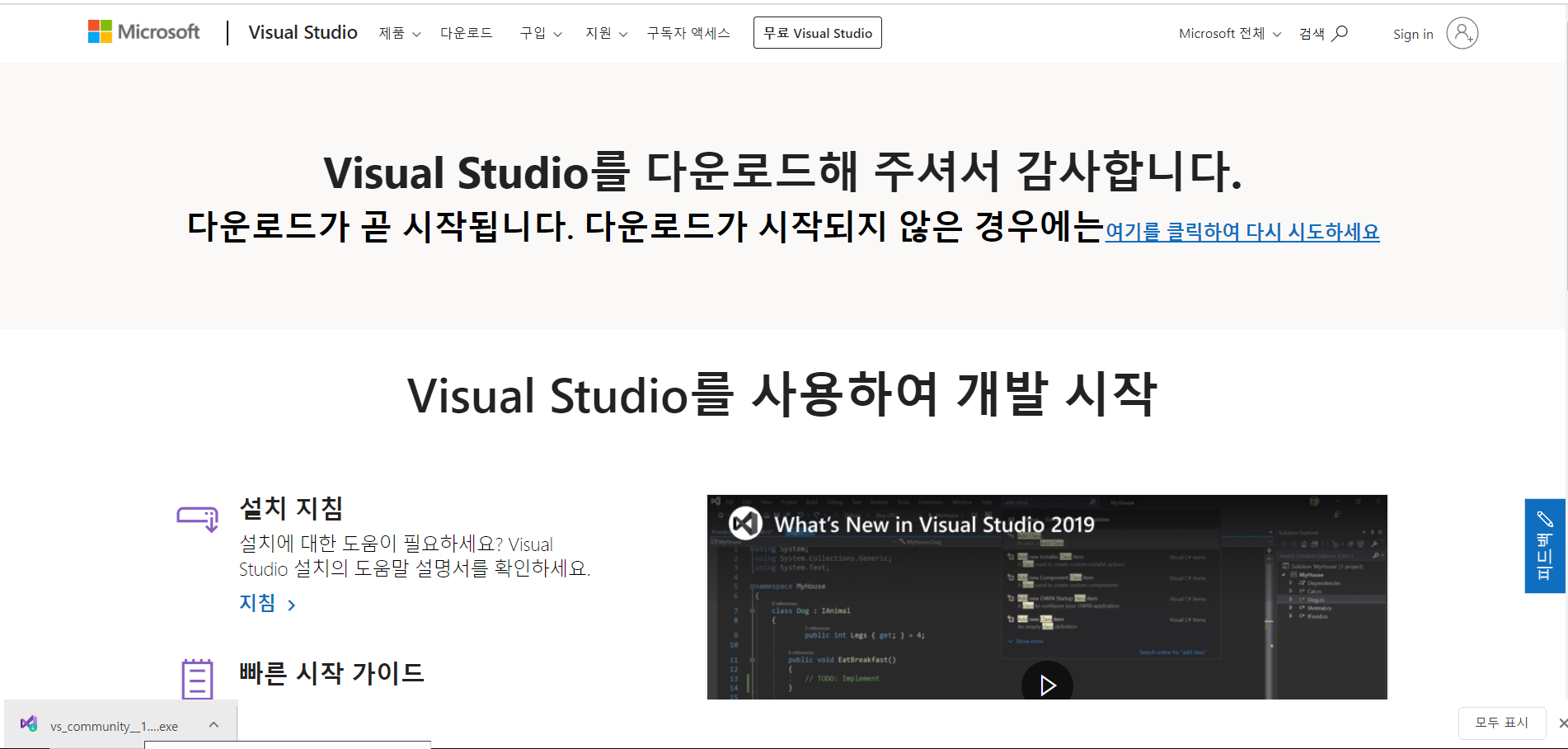This screenshot has width=1568, height=749.
Task: Open the 피드백 feedback side tab
Action: click(1544, 545)
